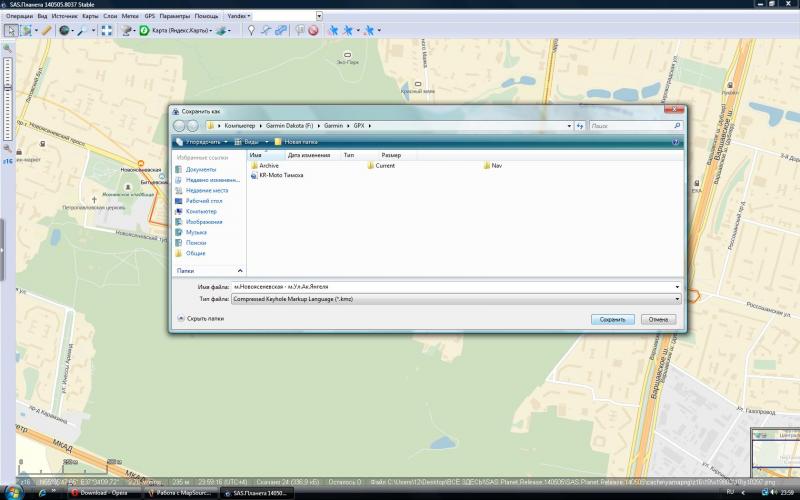Activate the ruler distance measurement tool
Screen dimensions: 800x500
point(46,31)
